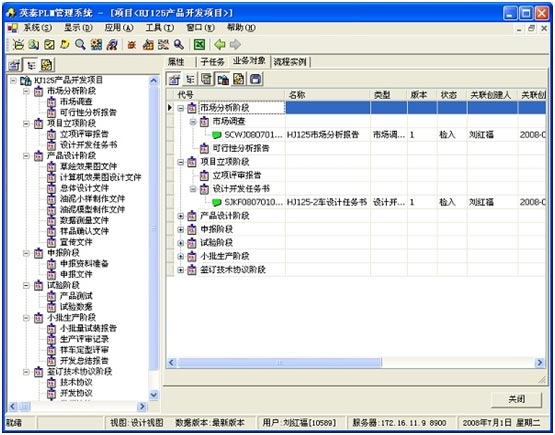The width and height of the screenshot is (555, 435).
Task: Open the 工具(T) menu
Action: [160, 28]
